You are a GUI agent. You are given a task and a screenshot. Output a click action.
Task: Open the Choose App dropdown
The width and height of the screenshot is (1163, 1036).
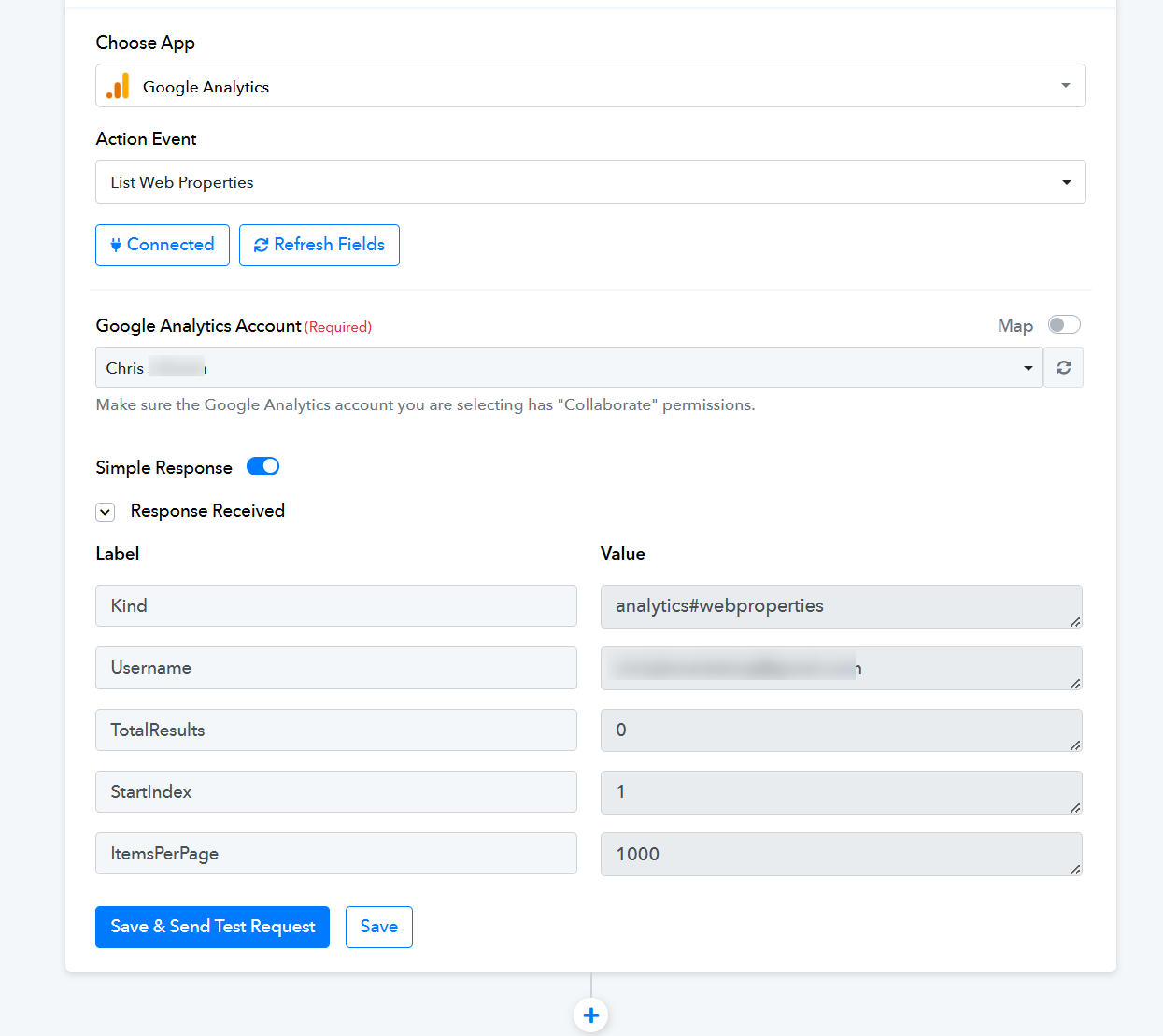click(590, 86)
